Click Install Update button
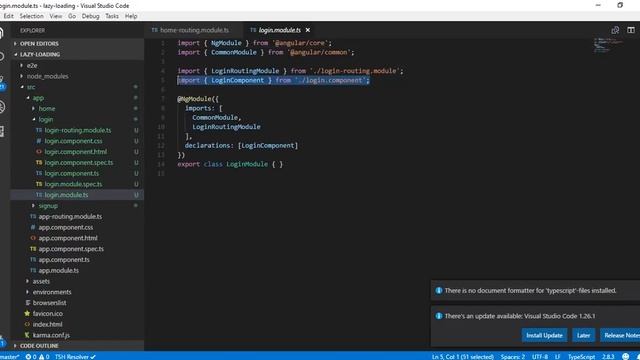This screenshot has width=640, height=360. (544, 336)
